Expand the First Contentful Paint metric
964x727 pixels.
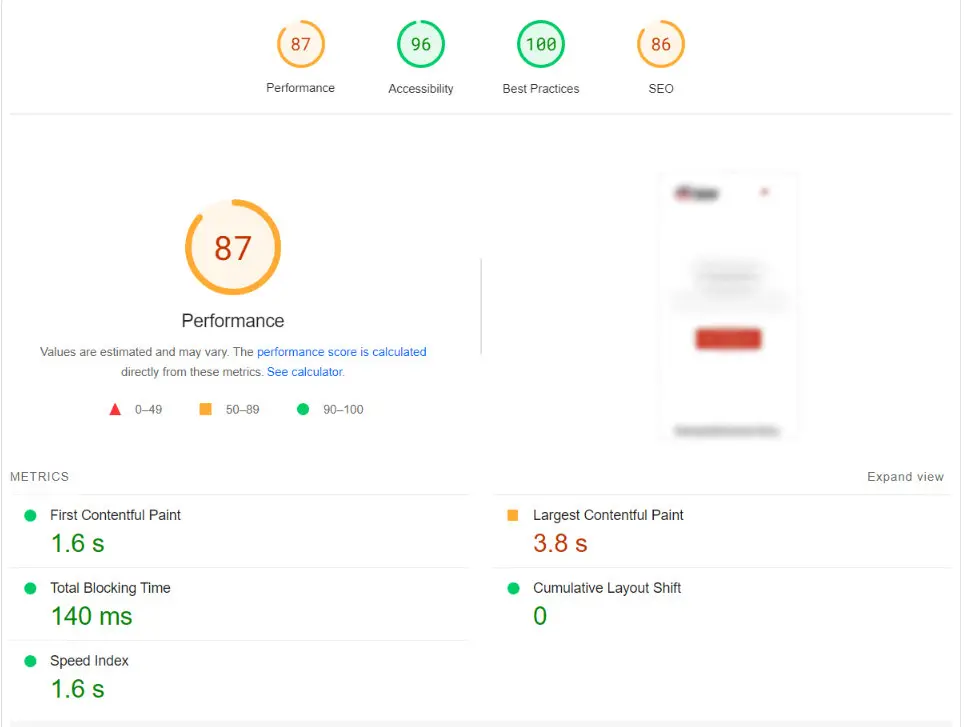pos(115,515)
